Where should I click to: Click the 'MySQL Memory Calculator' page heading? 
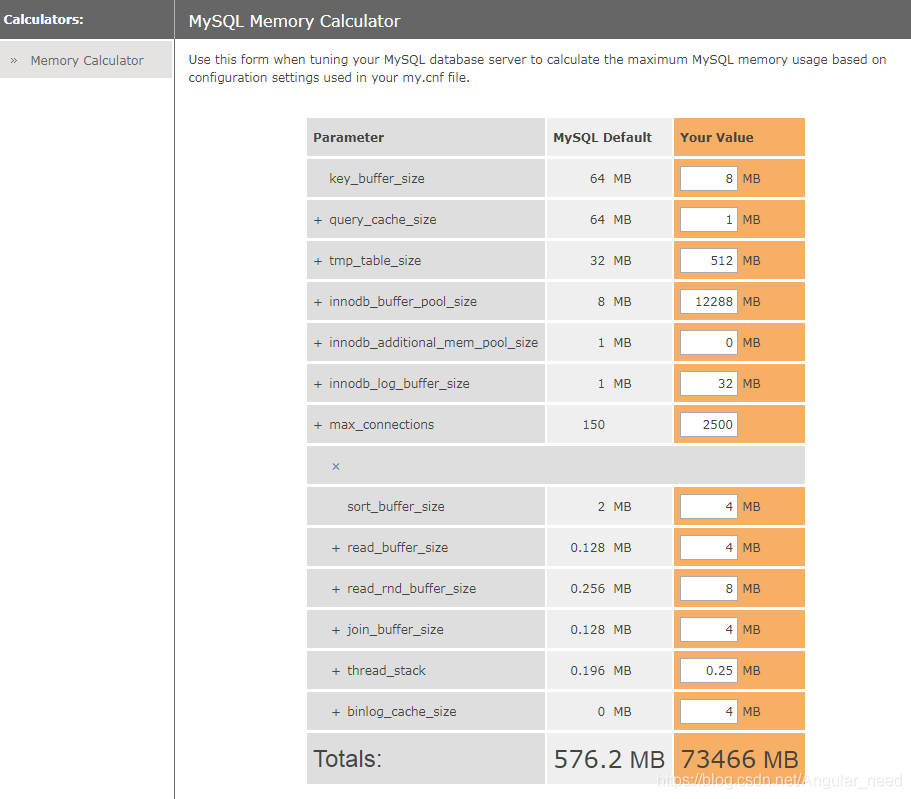(295, 21)
